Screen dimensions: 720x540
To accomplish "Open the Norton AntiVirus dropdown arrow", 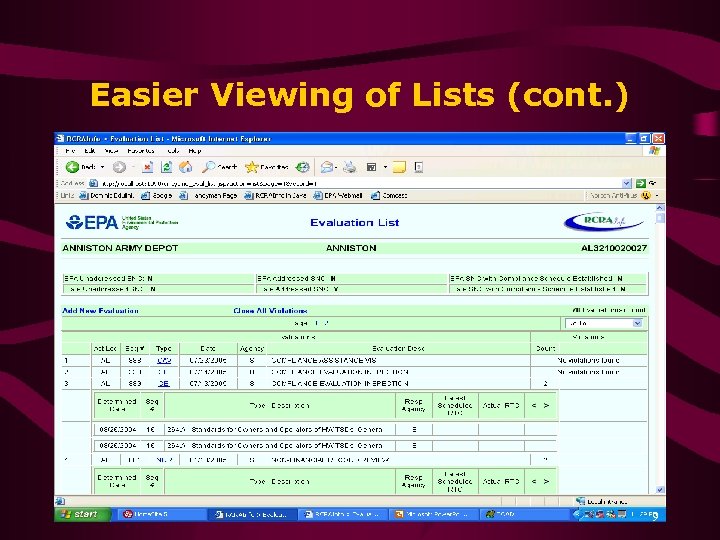I will [657, 196].
